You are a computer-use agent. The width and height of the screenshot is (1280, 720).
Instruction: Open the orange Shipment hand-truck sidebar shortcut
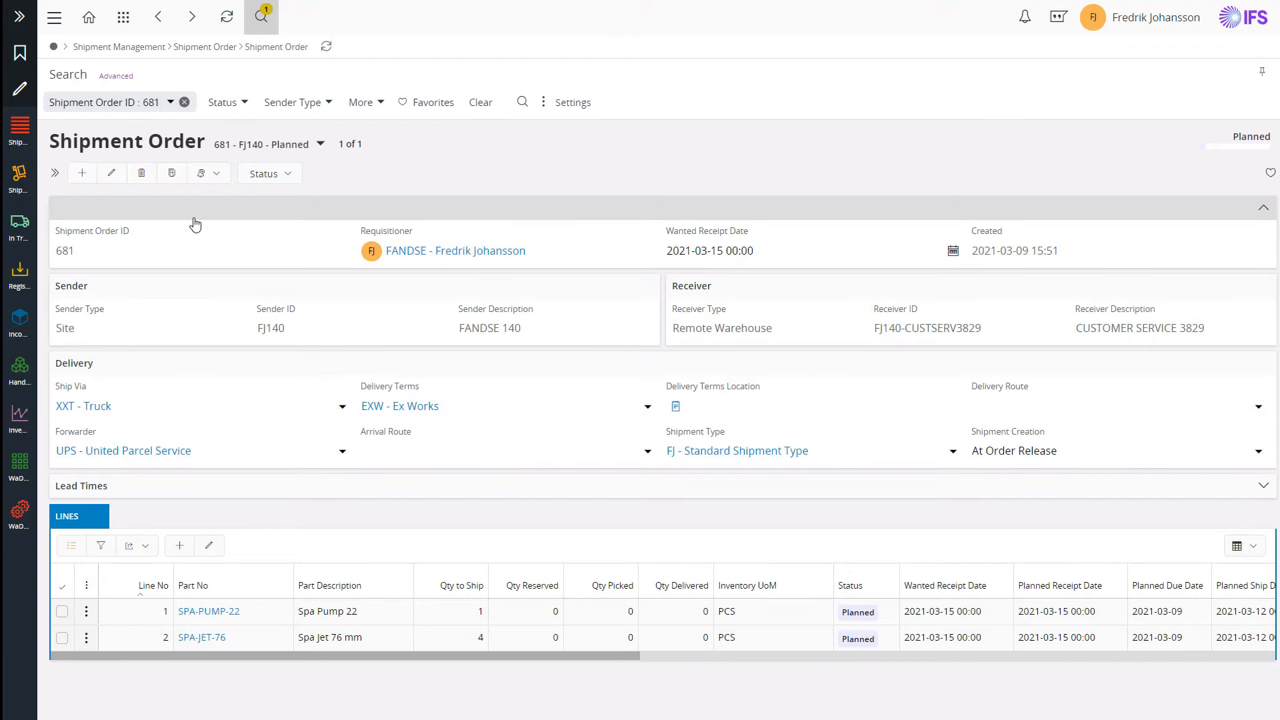click(19, 179)
